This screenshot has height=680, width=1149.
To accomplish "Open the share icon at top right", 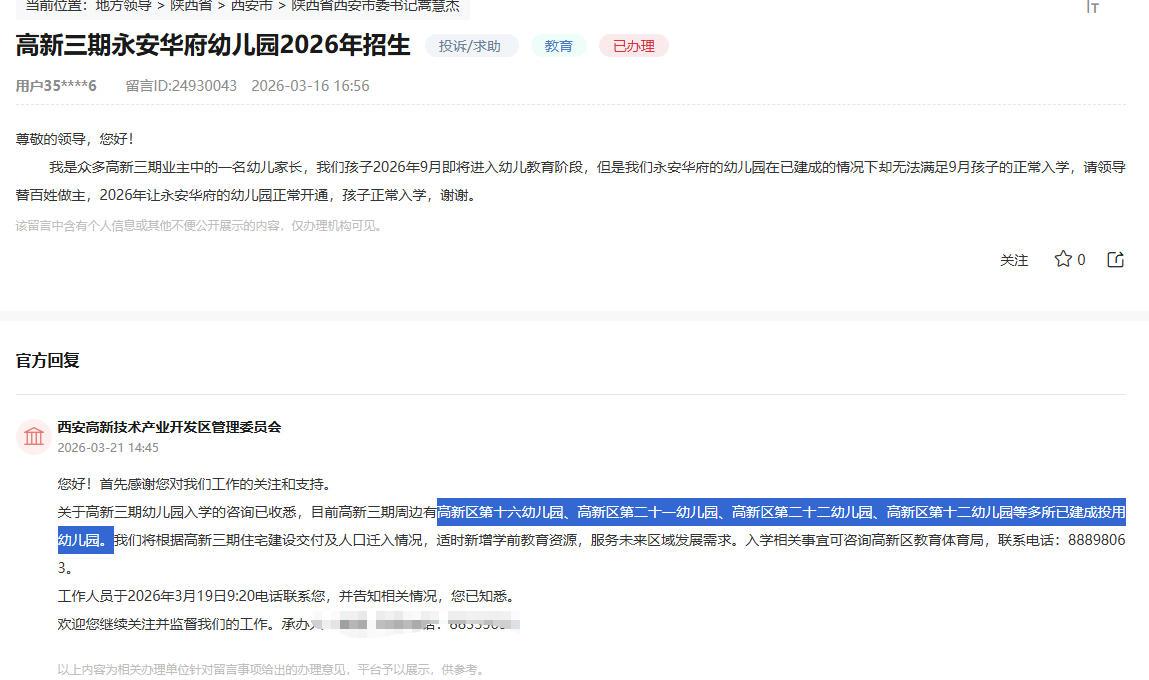I will (1115, 259).
